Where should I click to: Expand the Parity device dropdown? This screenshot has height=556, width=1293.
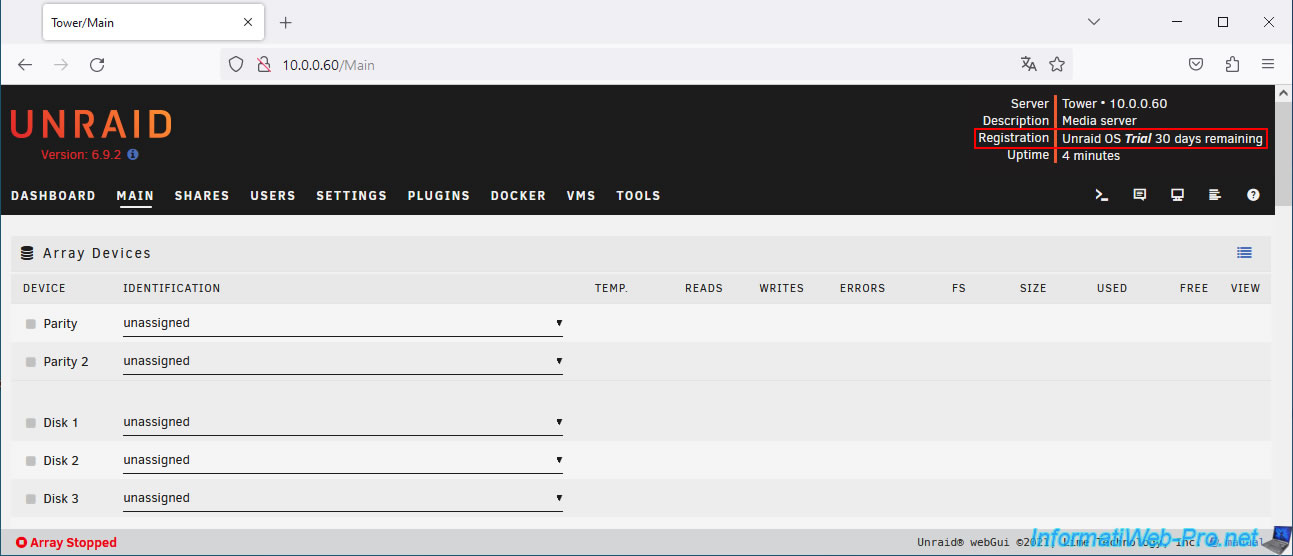342,324
